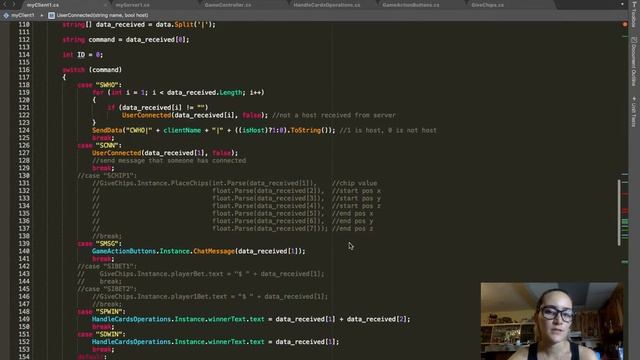Navigate back with the left arrow
The width and height of the screenshot is (640, 360).
click(6, 4)
